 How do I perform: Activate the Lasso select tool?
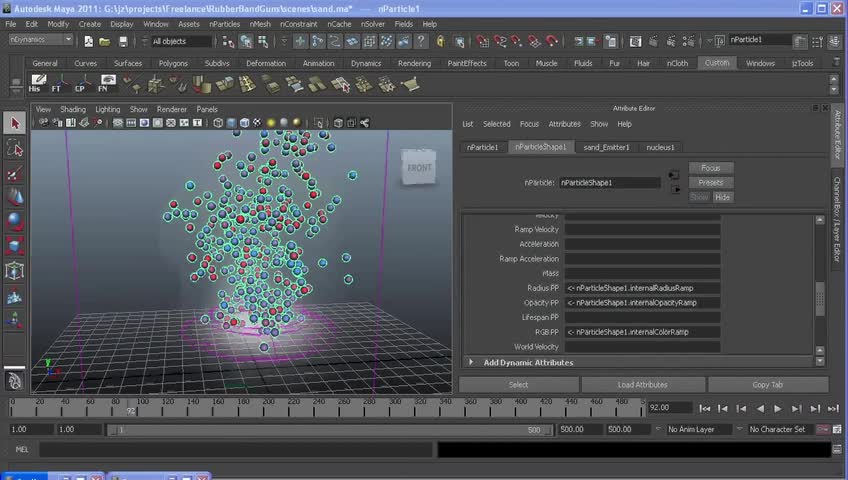(15, 149)
